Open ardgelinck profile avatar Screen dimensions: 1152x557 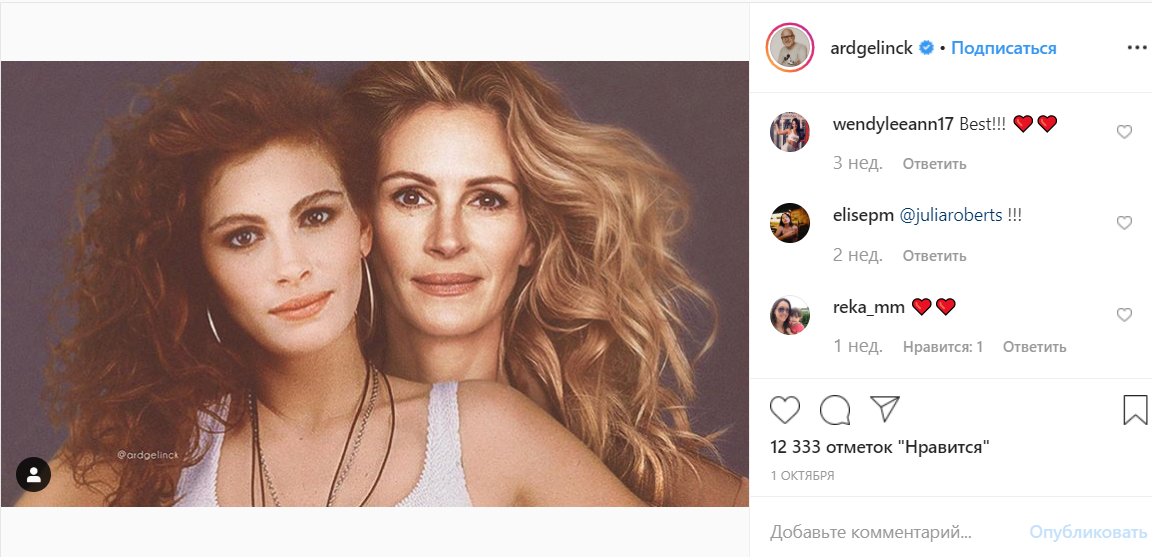tap(790, 48)
